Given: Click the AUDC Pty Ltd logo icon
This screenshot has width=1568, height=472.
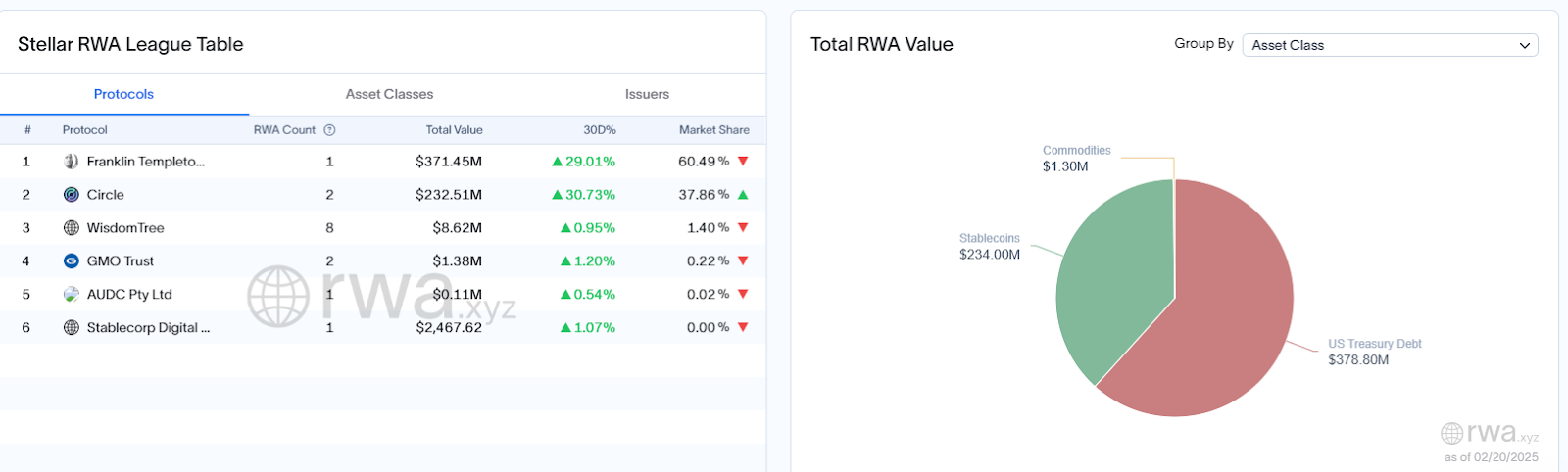Looking at the screenshot, I should coord(71,295).
